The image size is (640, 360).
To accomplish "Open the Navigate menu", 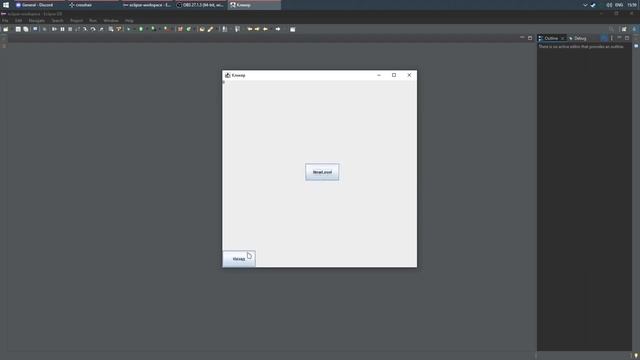I will pos(37,20).
